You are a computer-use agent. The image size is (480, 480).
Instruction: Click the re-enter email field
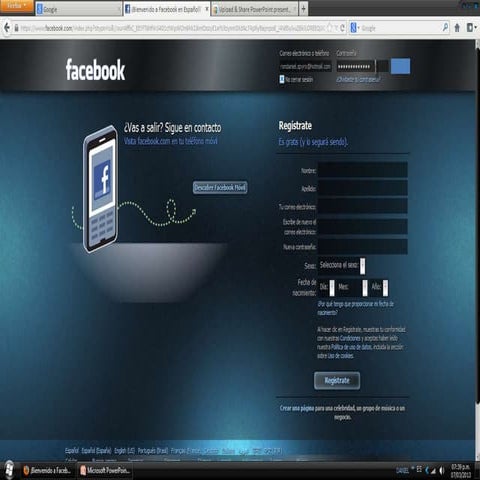[363, 227]
